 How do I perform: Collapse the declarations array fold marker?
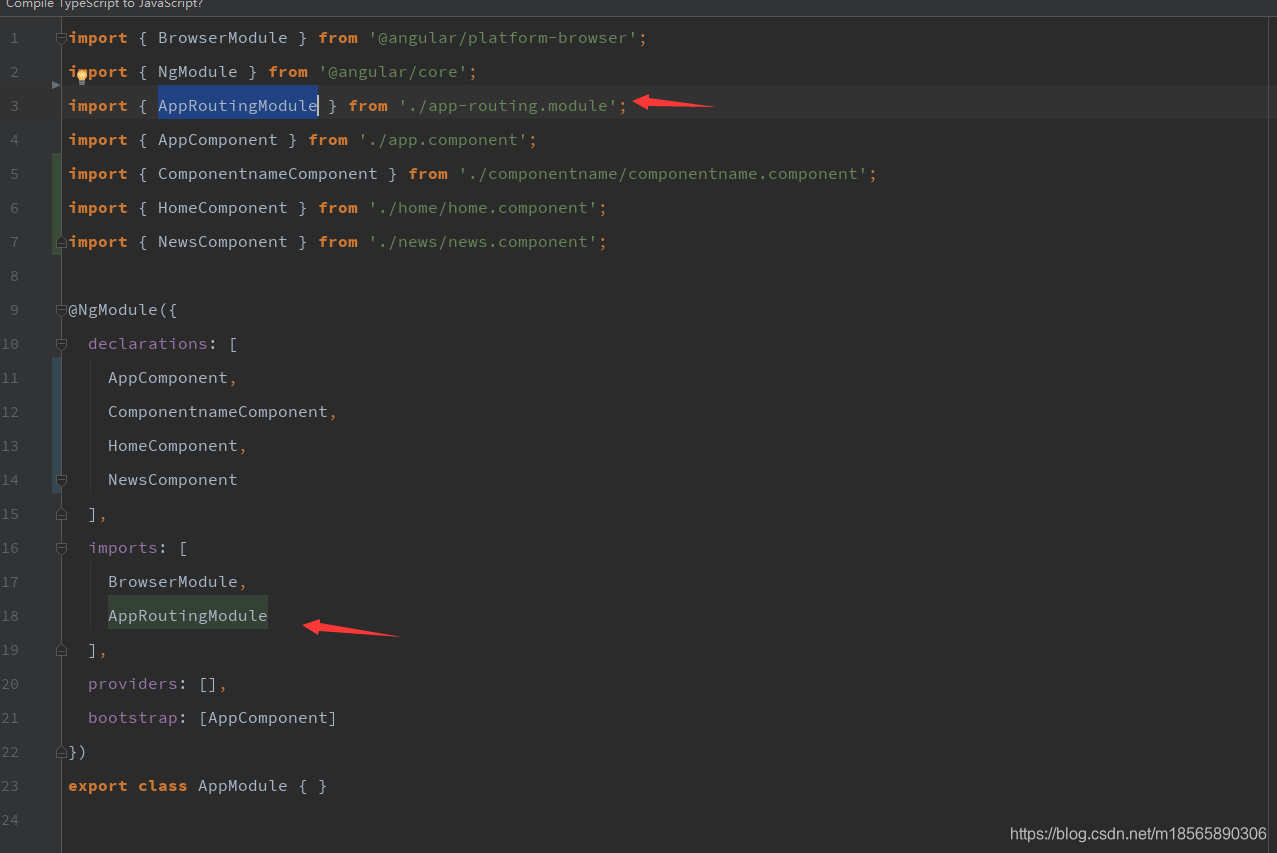[x=62, y=344]
